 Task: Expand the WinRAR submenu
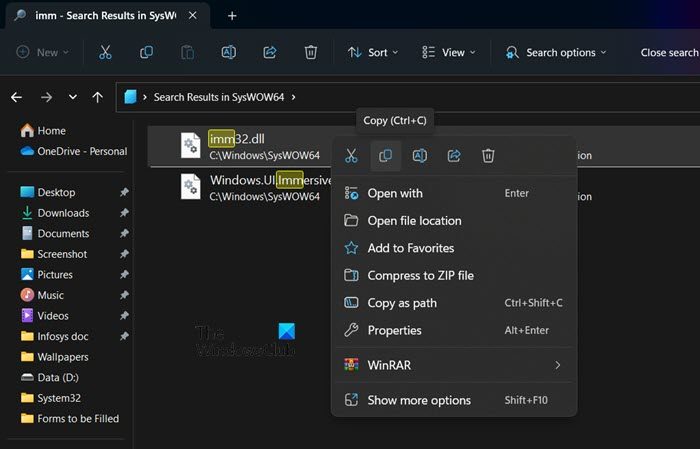(454, 365)
